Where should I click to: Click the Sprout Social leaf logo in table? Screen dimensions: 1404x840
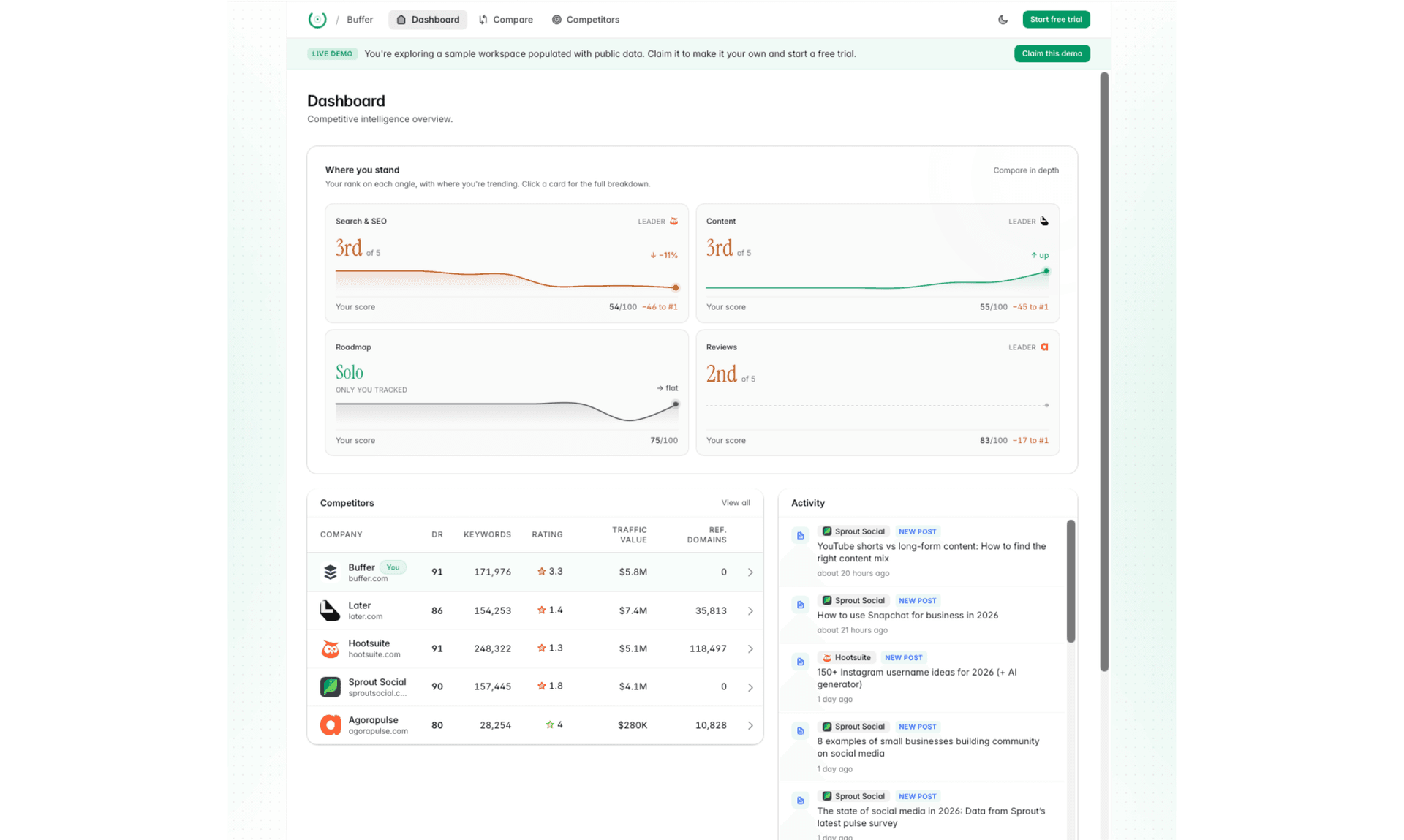point(331,687)
